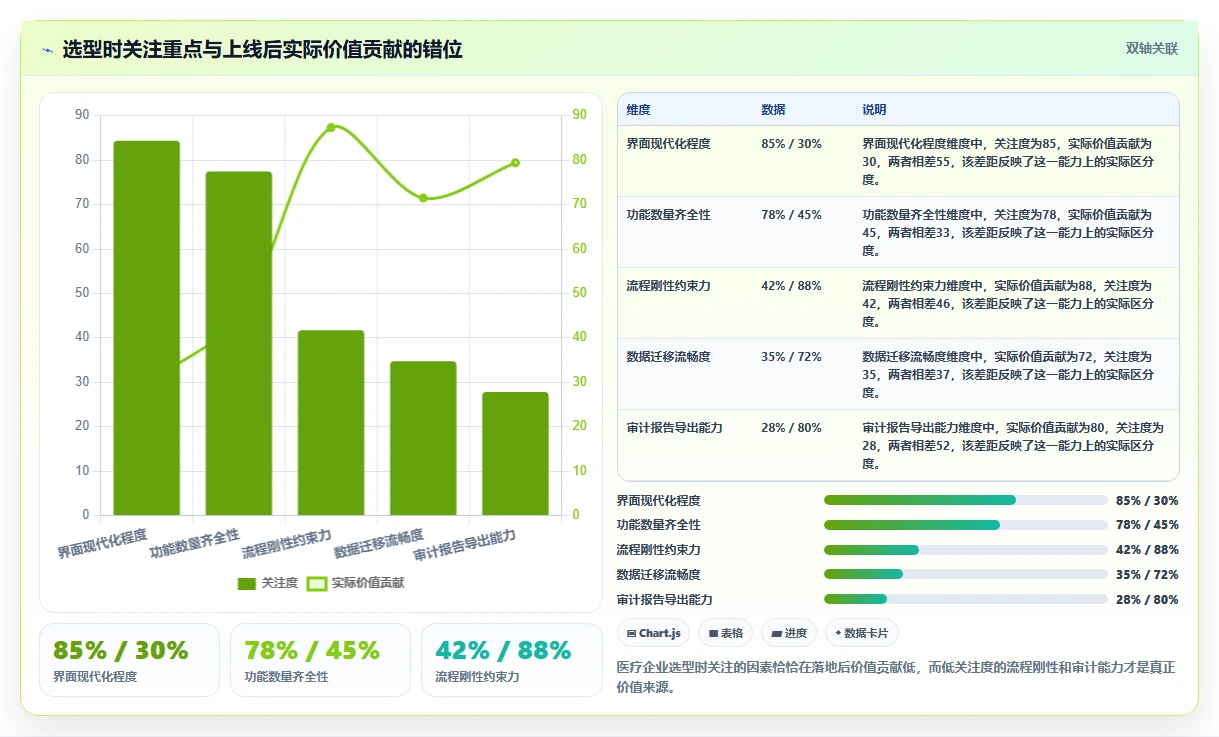
Task: Click the summary paragraph about 医疗企业选型
Action: [x=897, y=677]
